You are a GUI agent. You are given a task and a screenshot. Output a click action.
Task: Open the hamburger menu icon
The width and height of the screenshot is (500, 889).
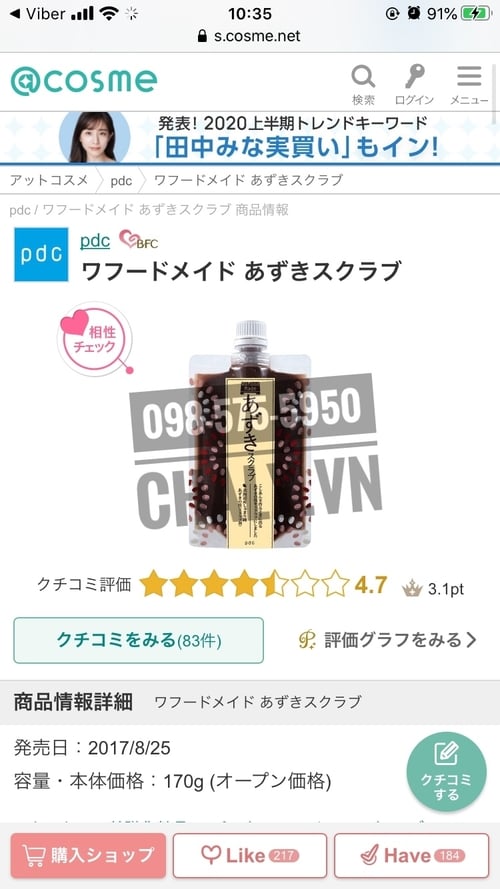469,84
